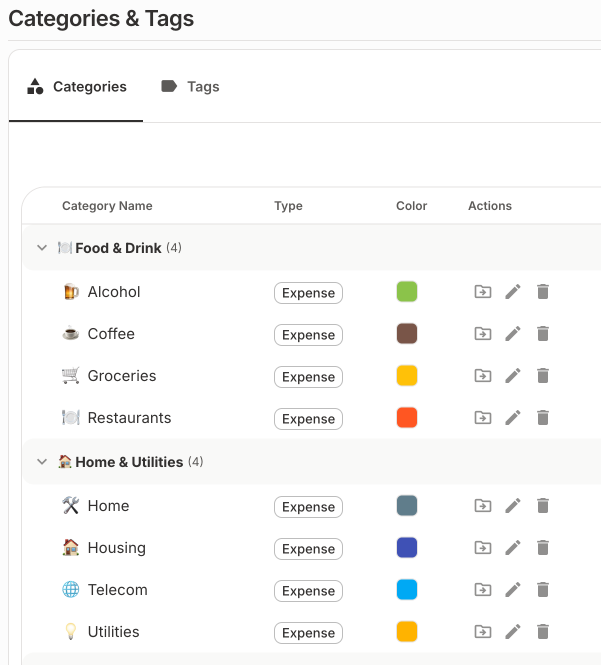Click the Categories & Tags page heading
Image resolution: width=601 pixels, height=665 pixels.
coord(101,19)
